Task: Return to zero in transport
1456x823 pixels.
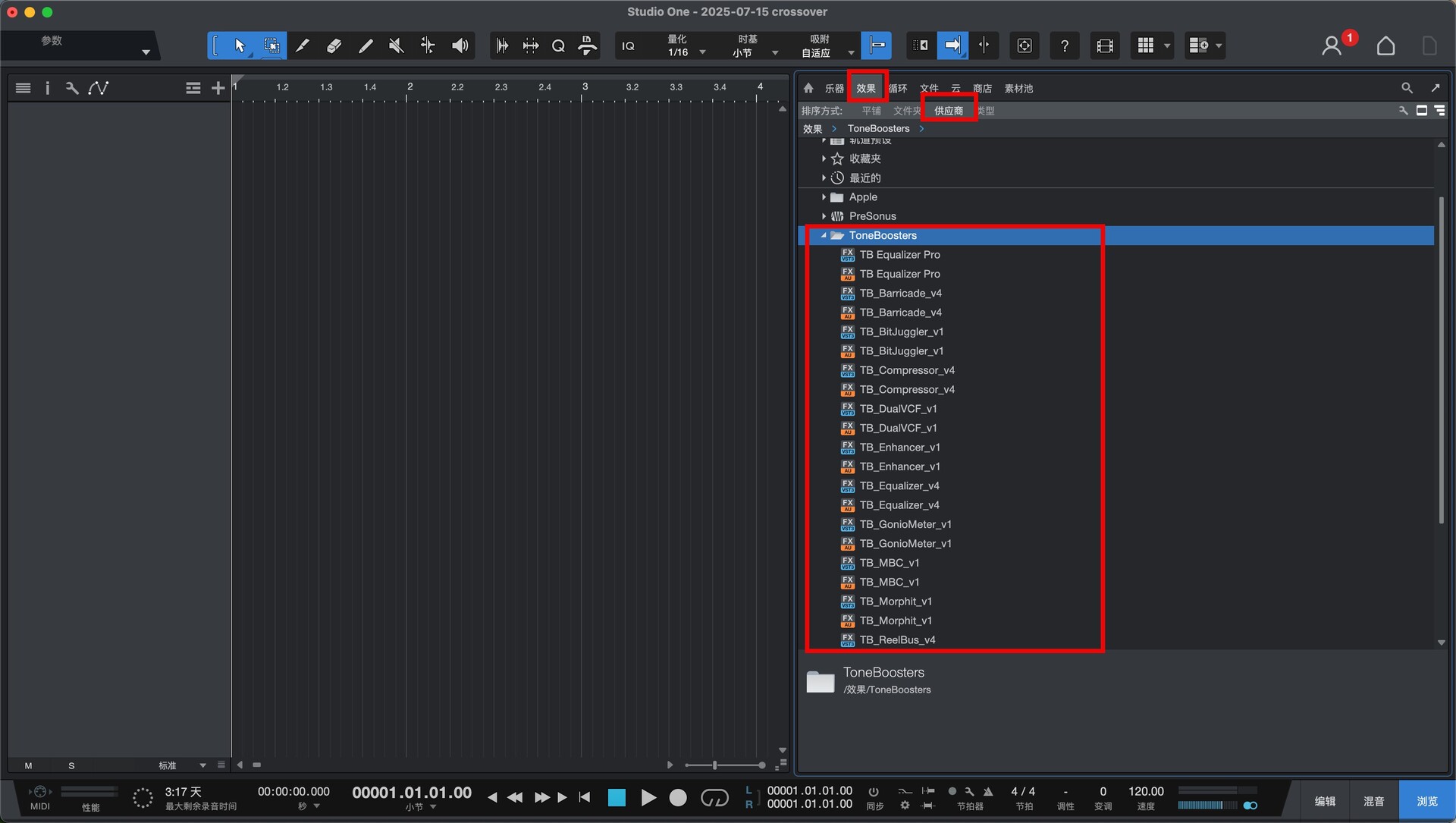Action: (x=585, y=797)
